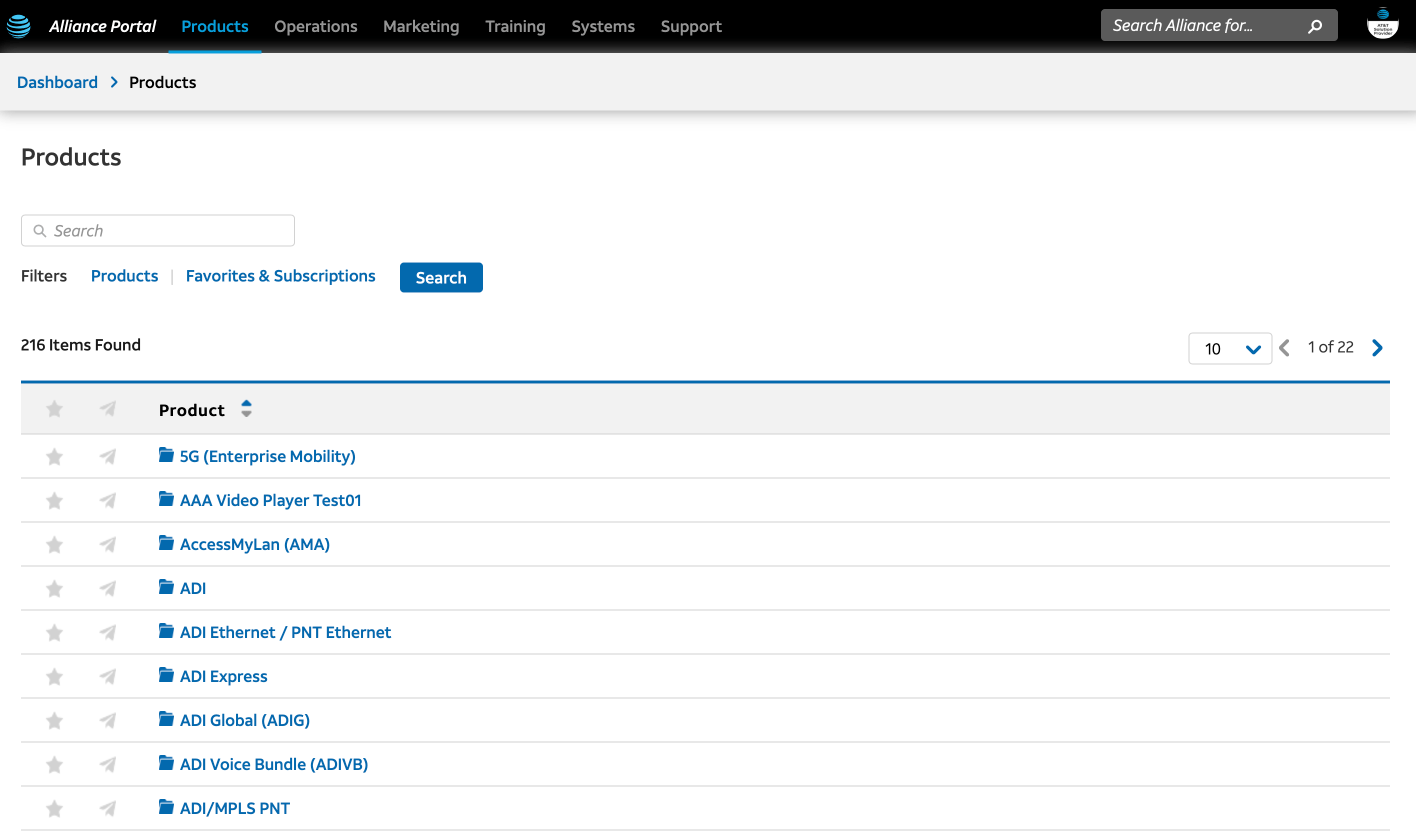Open the AT&T Solution Provider profile icon
1416x833 pixels.
tap(1382, 25)
